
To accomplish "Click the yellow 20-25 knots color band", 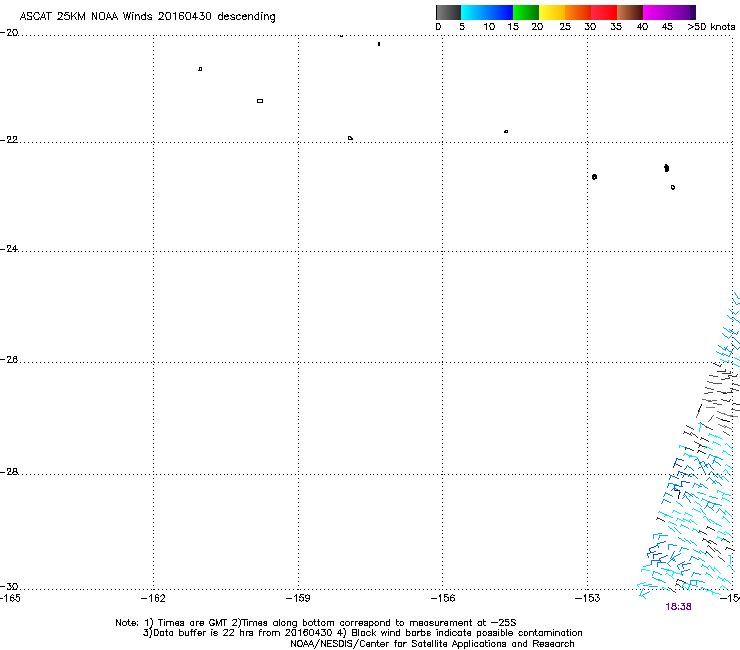I will pos(552,12).
